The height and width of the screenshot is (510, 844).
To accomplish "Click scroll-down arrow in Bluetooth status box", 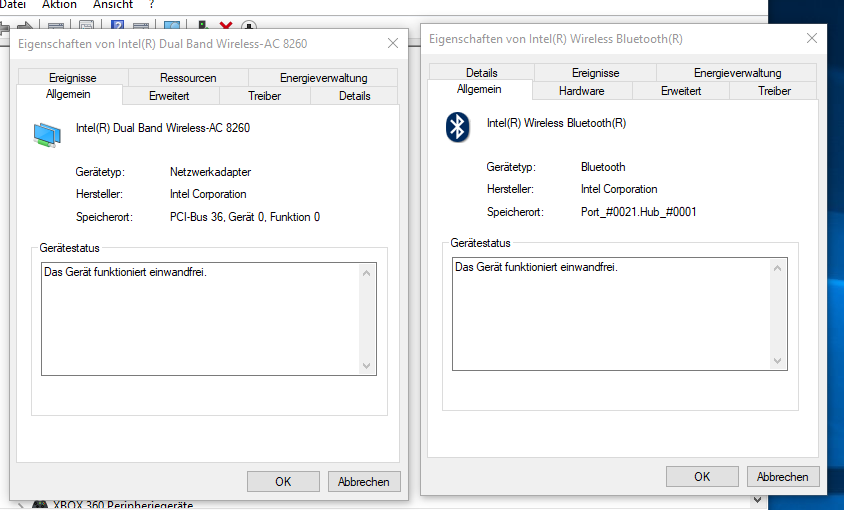I will [x=777, y=361].
